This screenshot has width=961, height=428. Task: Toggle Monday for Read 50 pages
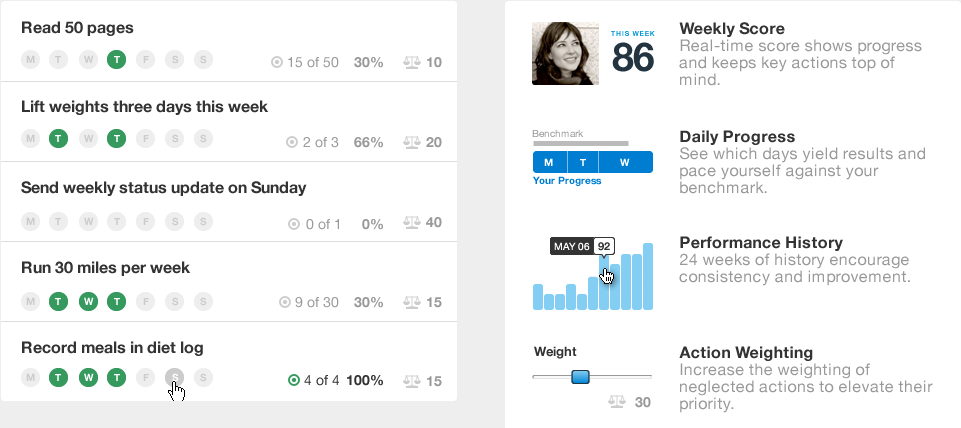point(30,59)
